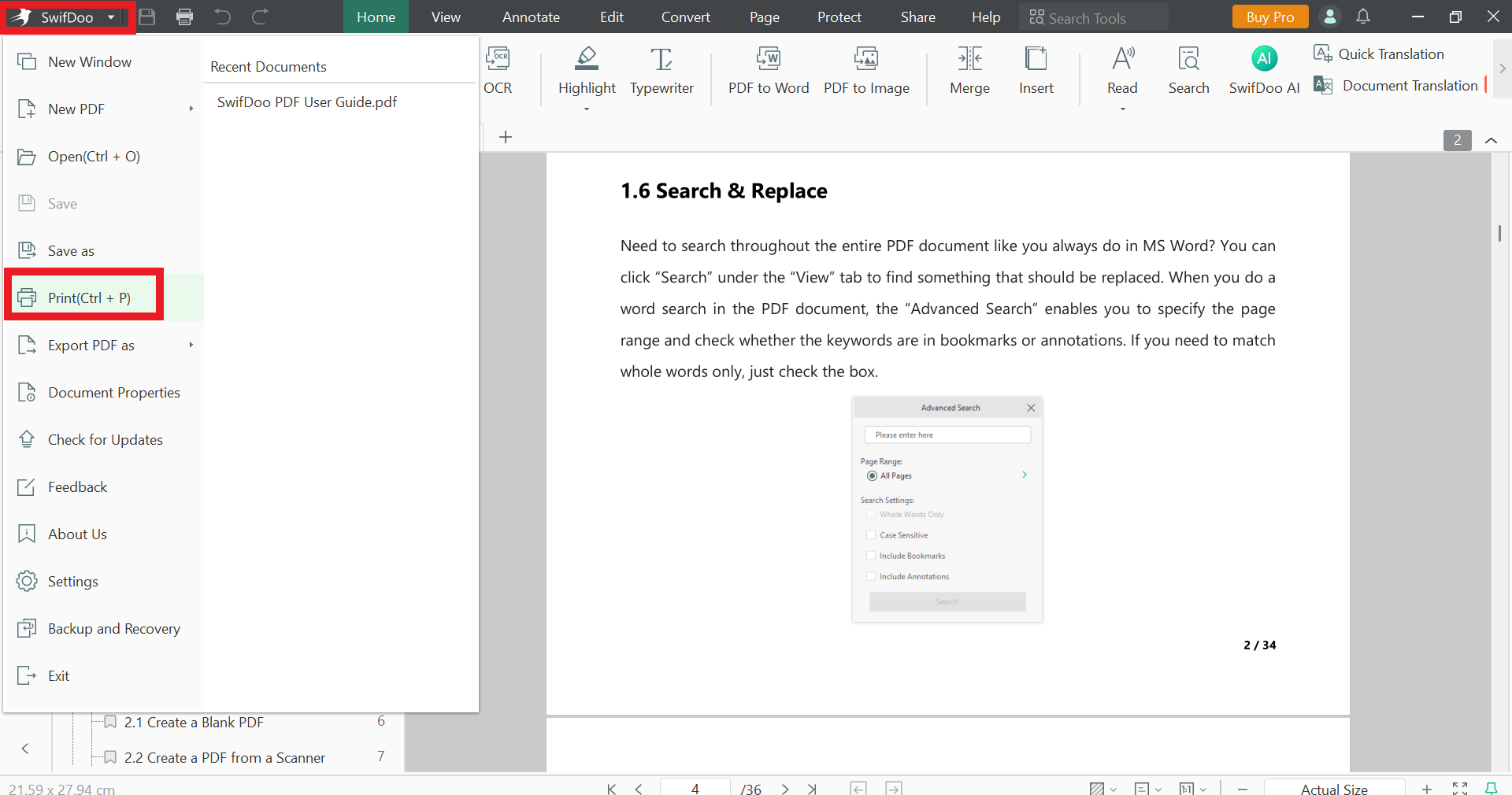Click the Buy Pro button
The height and width of the screenshot is (795, 1512).
click(x=1269, y=17)
